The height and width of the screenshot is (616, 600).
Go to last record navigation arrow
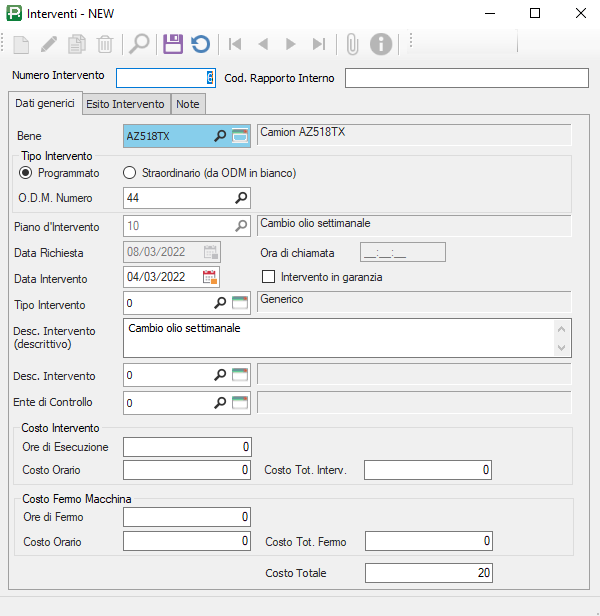click(319, 43)
